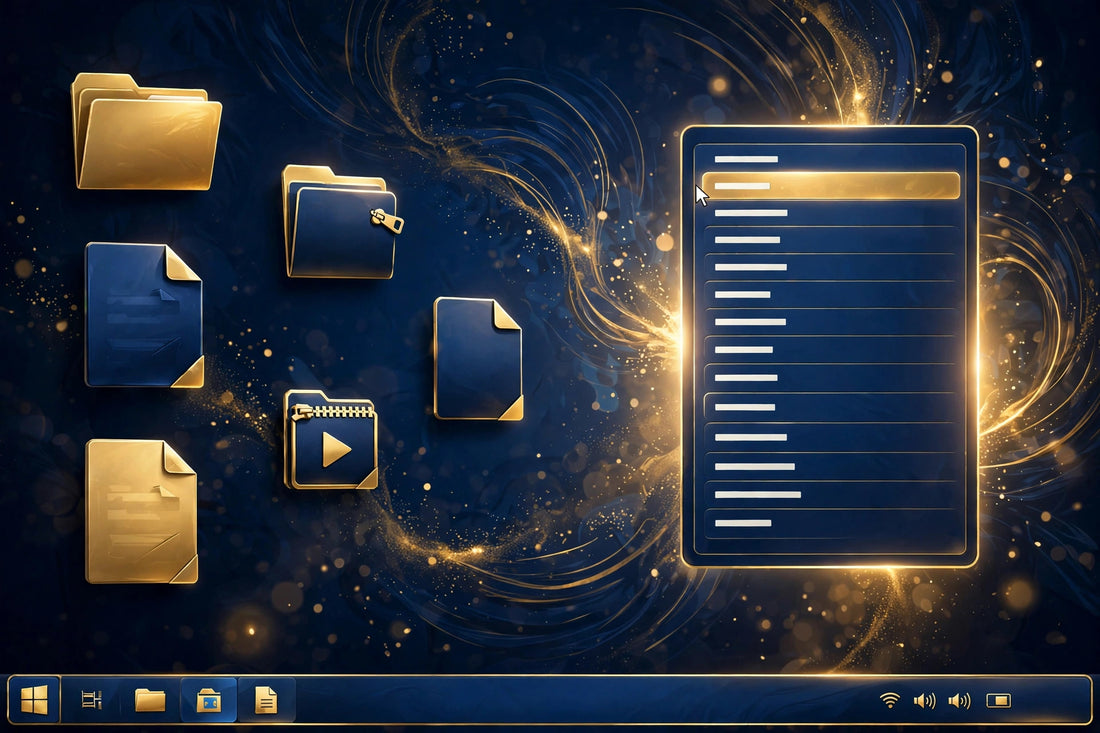Select the gold text document desktop icon
Image resolution: width=1100 pixels, height=733 pixels.
(142, 511)
